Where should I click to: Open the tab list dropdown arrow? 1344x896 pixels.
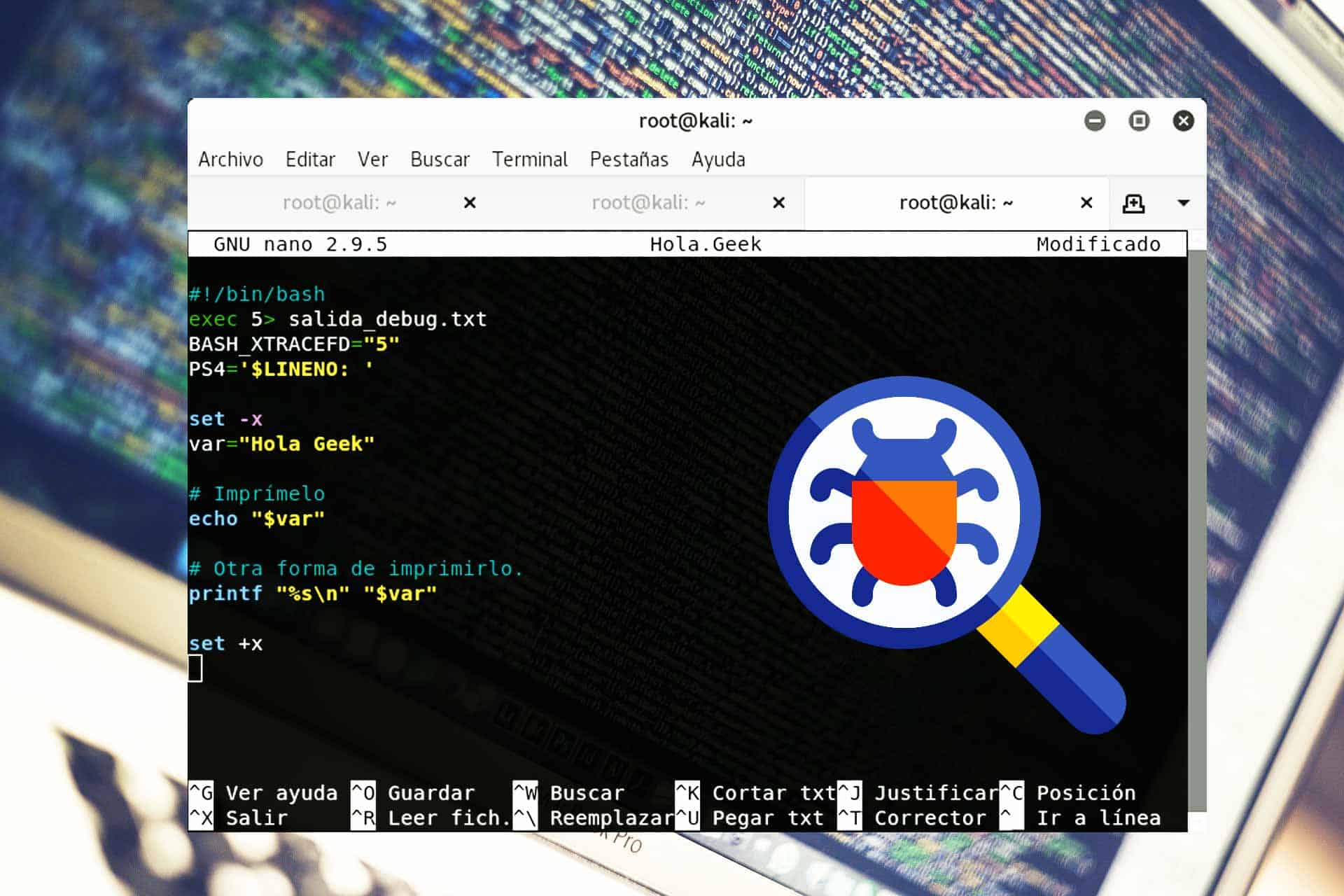pos(1183,203)
